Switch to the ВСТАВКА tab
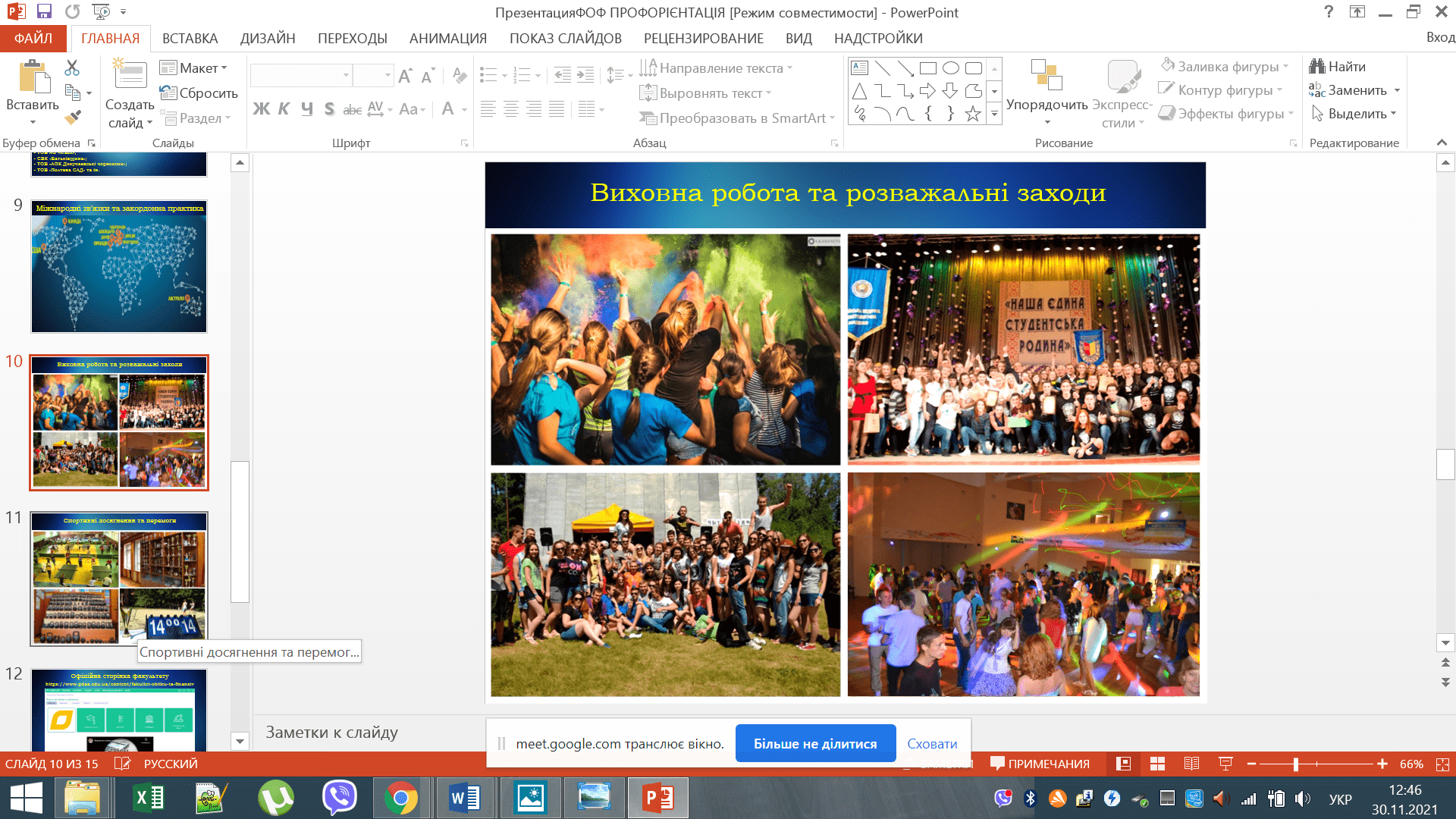This screenshot has height=819, width=1456. pyautogui.click(x=190, y=38)
